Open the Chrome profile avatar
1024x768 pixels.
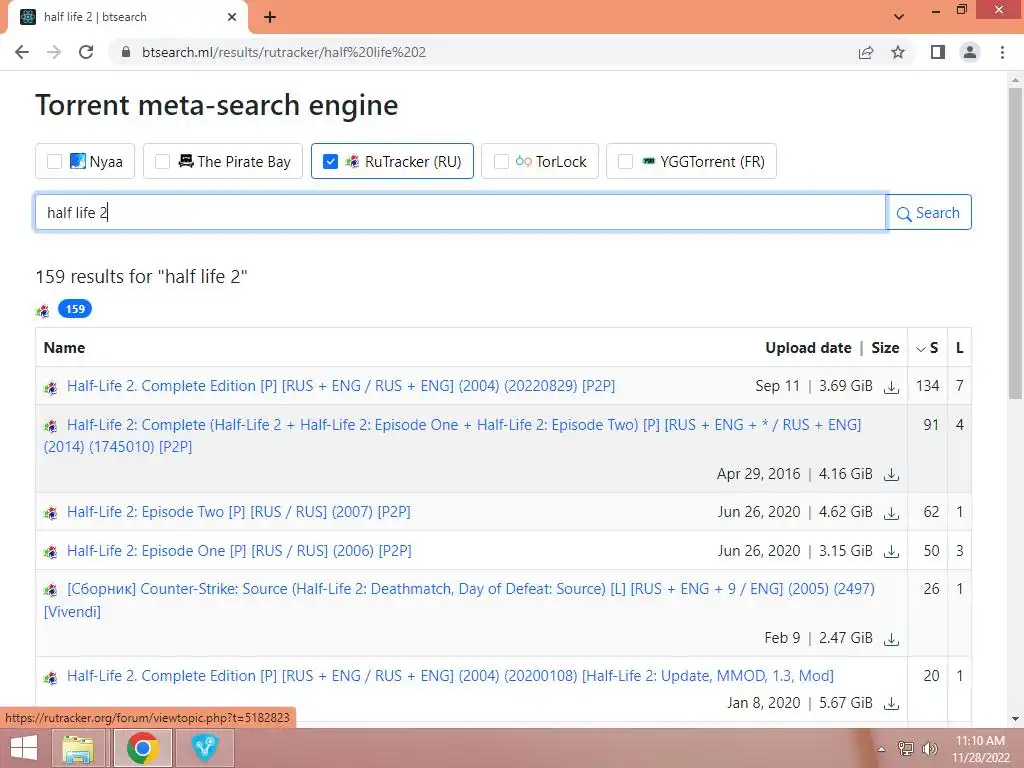(970, 52)
